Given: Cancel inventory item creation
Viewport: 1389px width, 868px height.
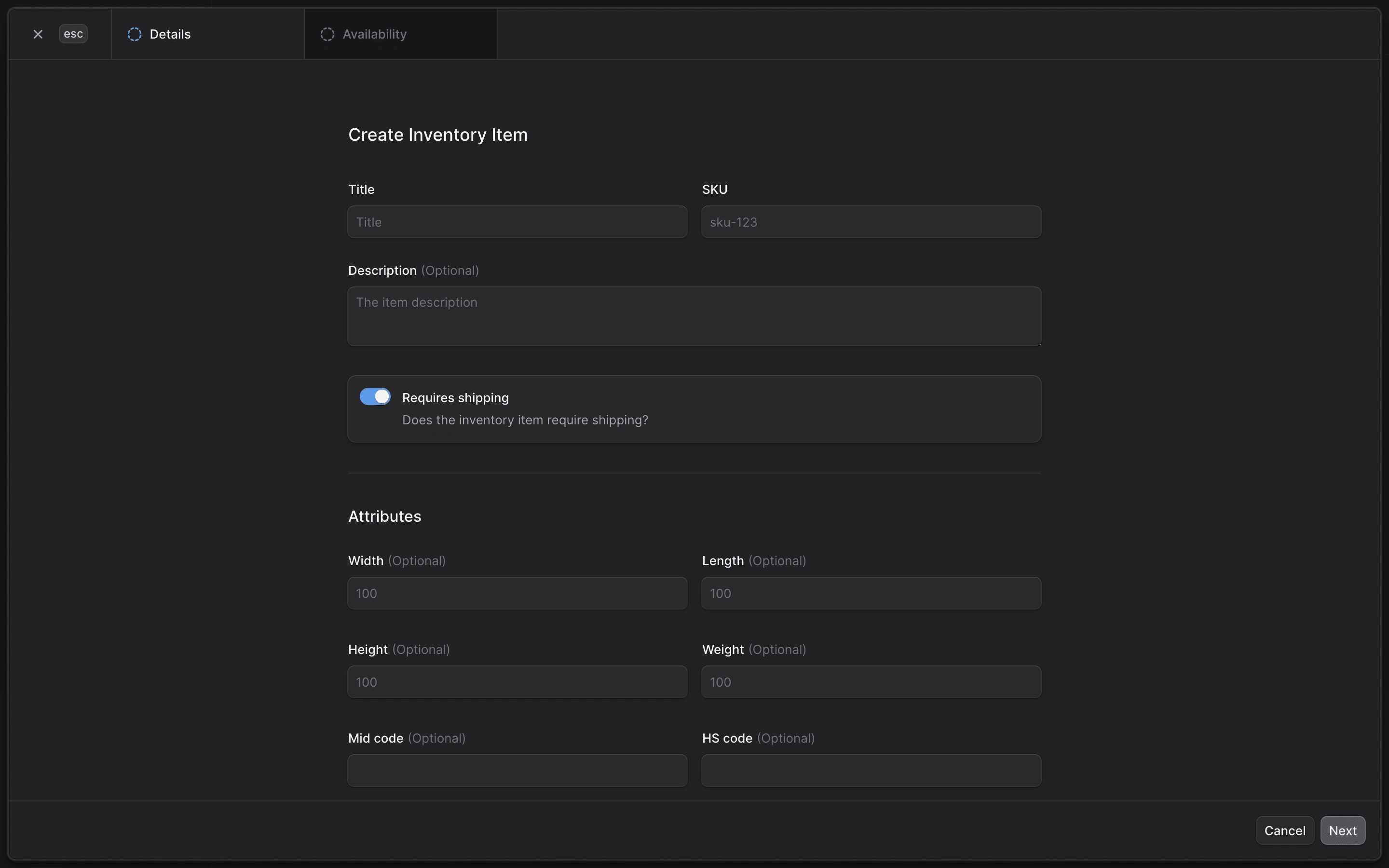Looking at the screenshot, I should (x=1284, y=831).
